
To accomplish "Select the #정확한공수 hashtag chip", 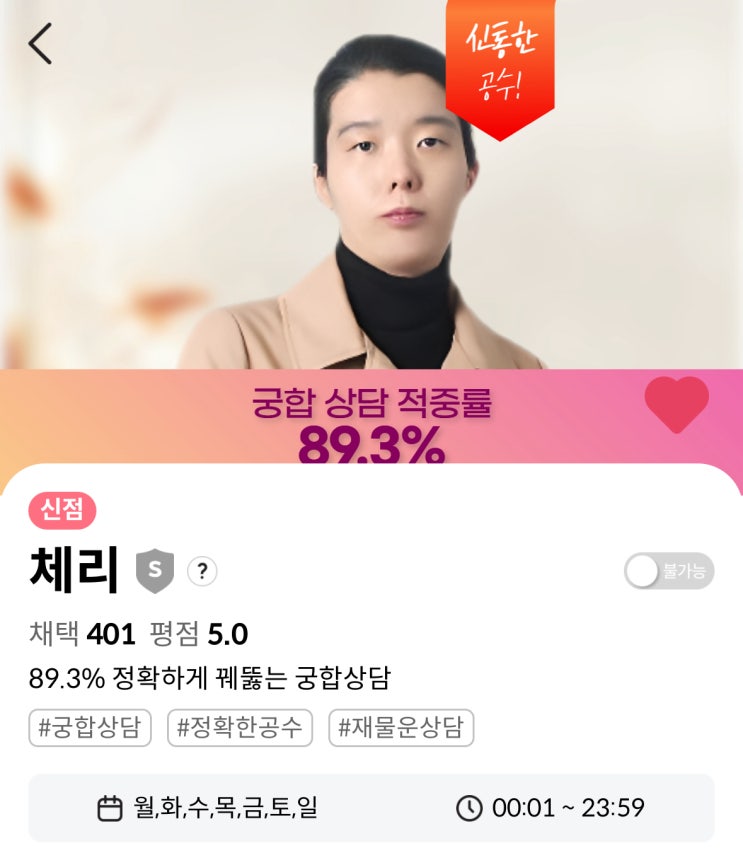I will [240, 728].
